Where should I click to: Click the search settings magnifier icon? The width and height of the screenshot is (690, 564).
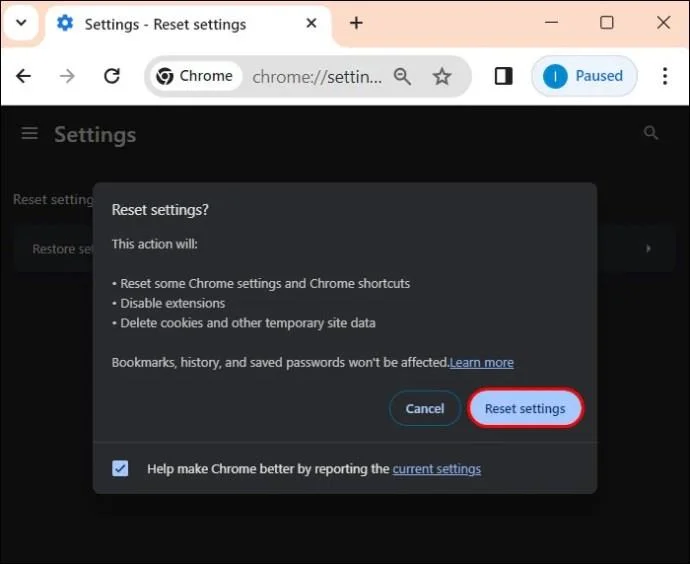point(651,133)
